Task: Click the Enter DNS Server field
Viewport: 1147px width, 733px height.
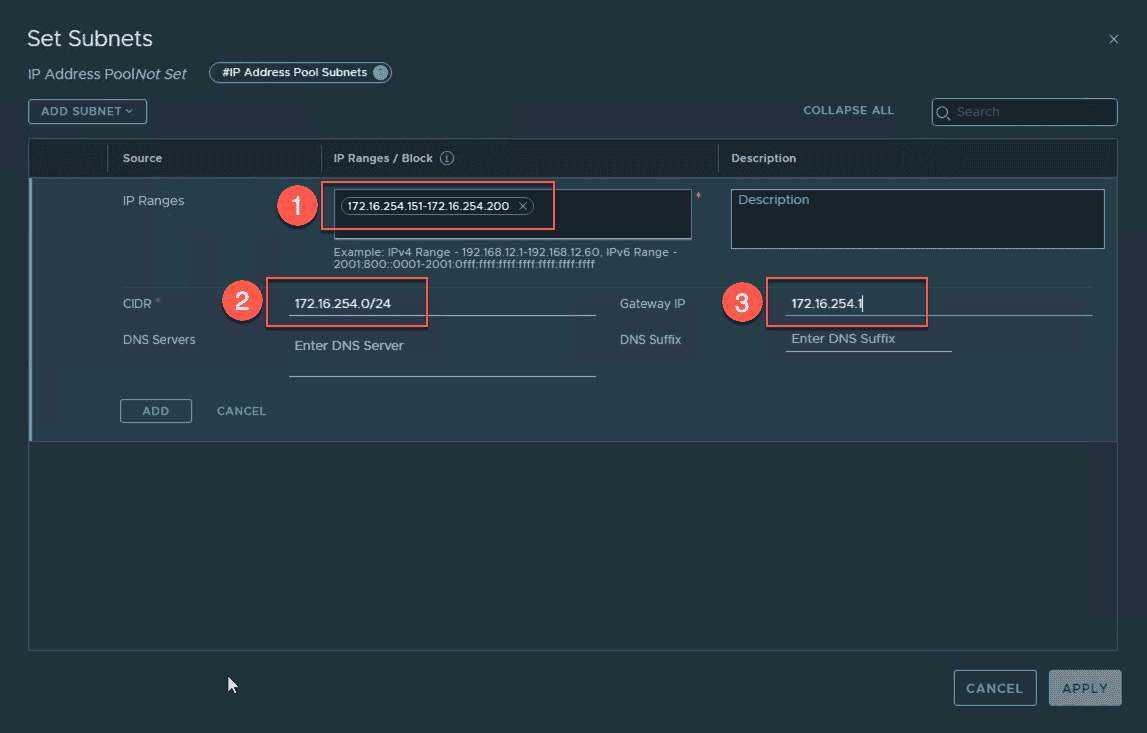Action: pyautogui.click(x=441, y=346)
